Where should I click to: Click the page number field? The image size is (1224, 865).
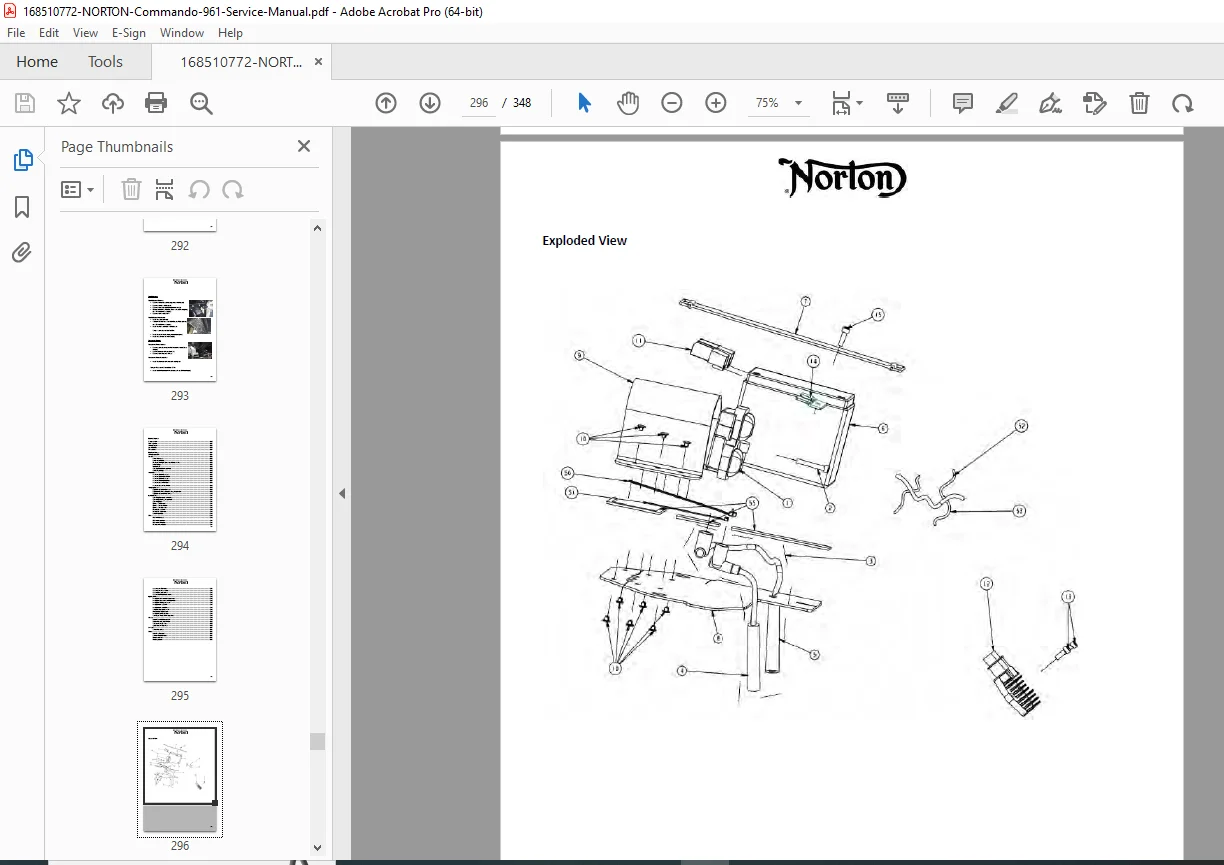tap(479, 103)
